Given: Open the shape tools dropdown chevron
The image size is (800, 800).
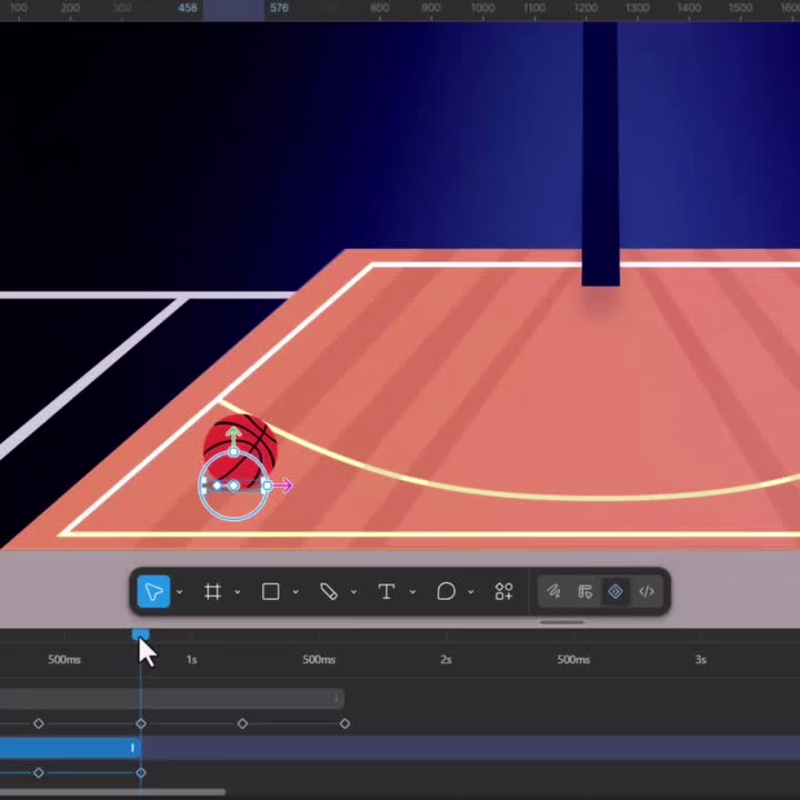Looking at the screenshot, I should coord(296,592).
